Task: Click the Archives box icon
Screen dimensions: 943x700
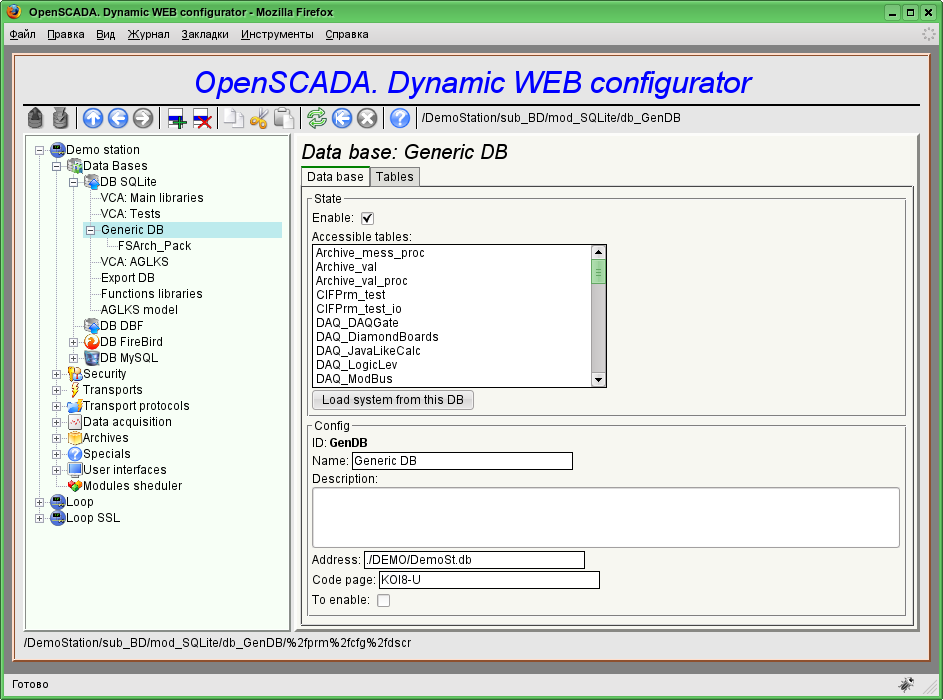Action: tap(75, 438)
